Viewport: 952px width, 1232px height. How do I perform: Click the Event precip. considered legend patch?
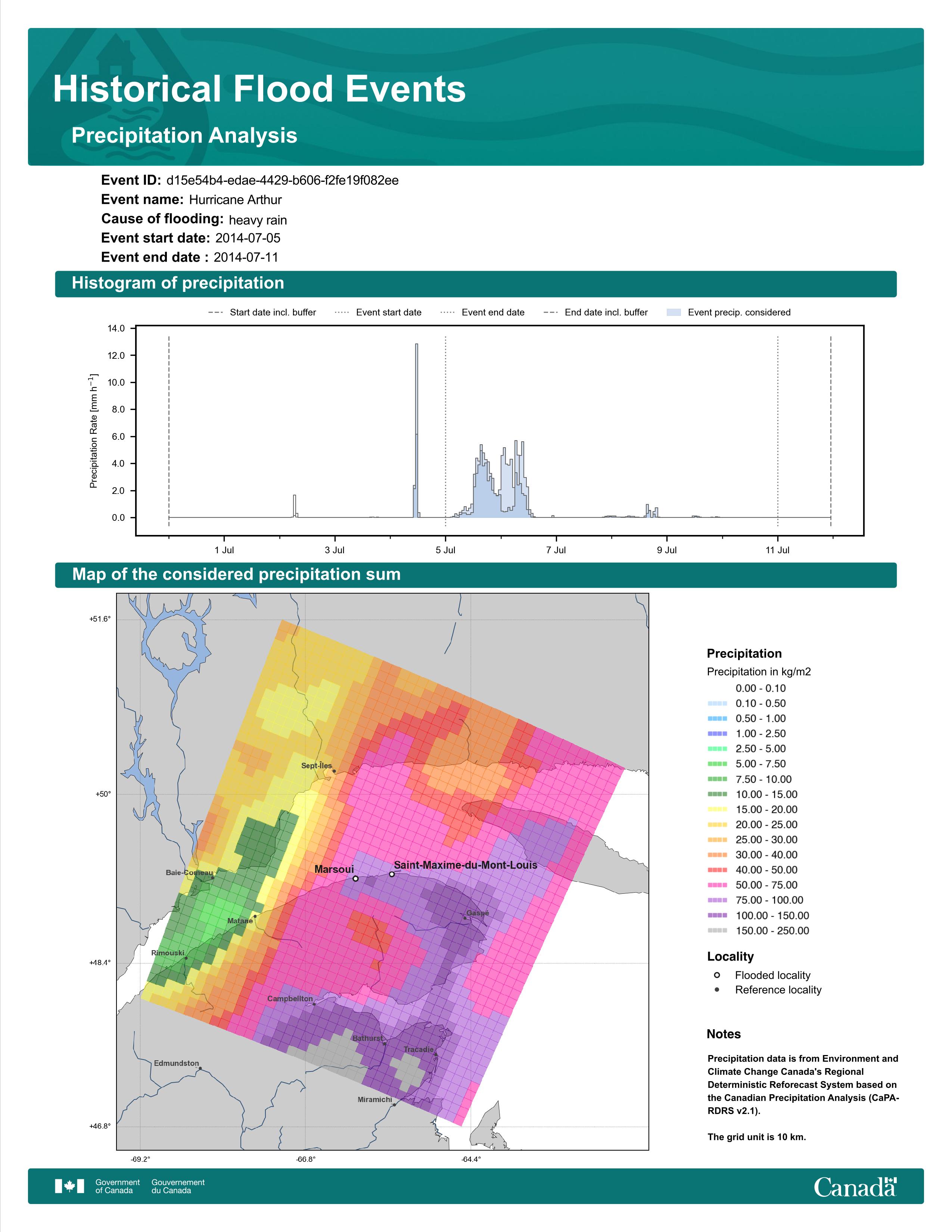[674, 312]
